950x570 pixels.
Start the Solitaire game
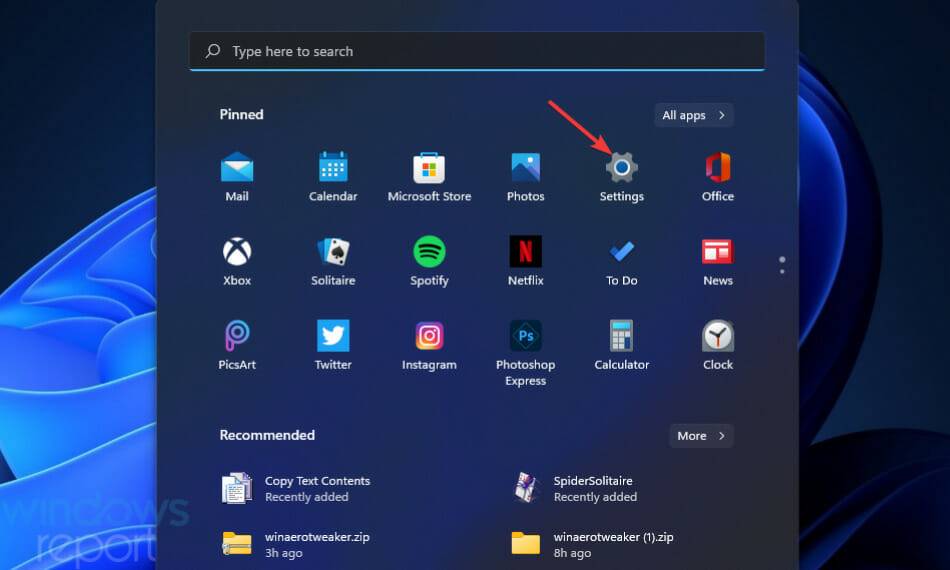pyautogui.click(x=333, y=261)
